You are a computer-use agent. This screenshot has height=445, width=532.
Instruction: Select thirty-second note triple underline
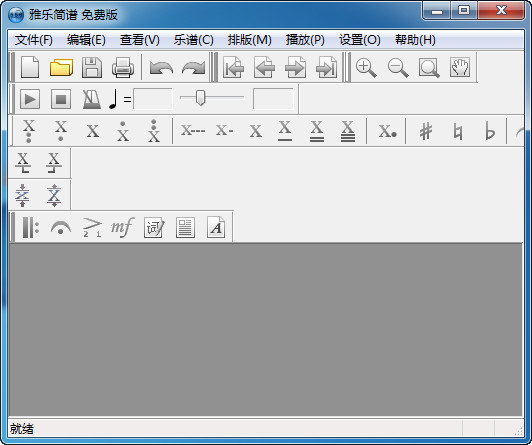348,131
